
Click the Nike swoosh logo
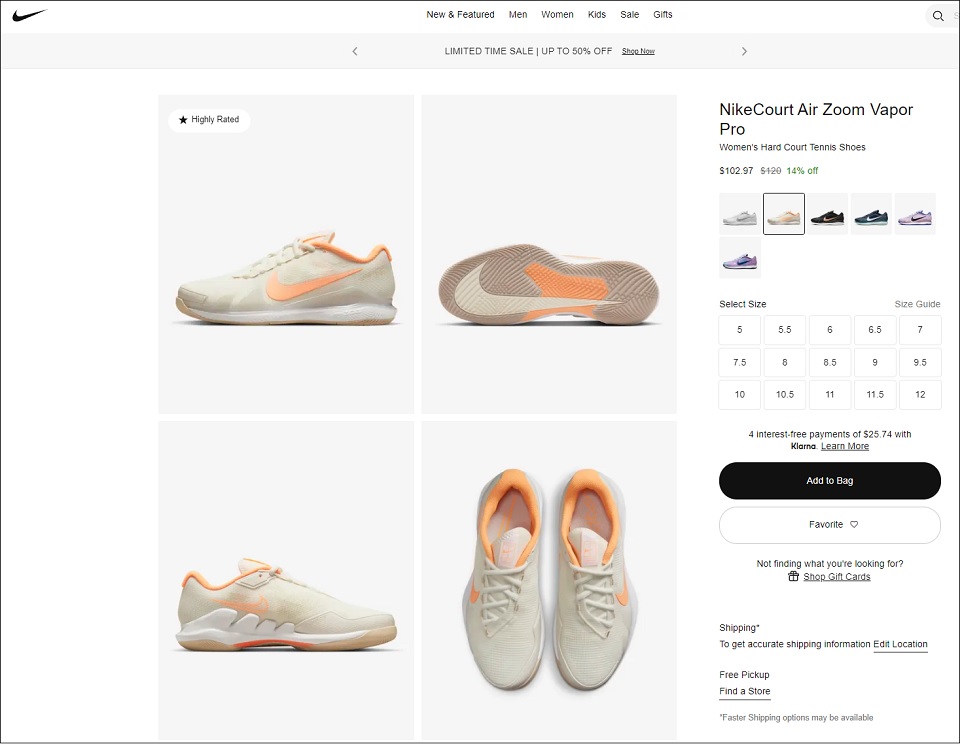[29, 15]
